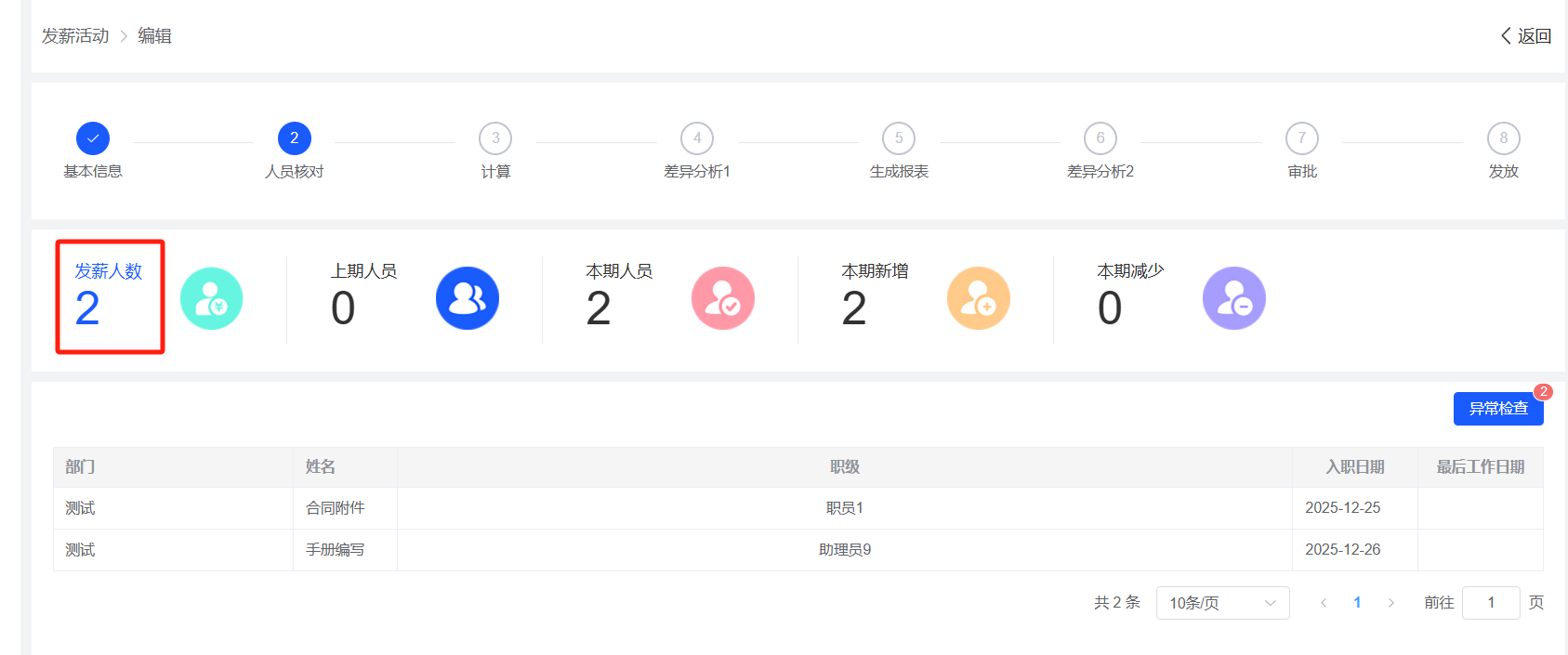
Task: Click the teal payroll headcount icon
Action: pyautogui.click(x=211, y=298)
